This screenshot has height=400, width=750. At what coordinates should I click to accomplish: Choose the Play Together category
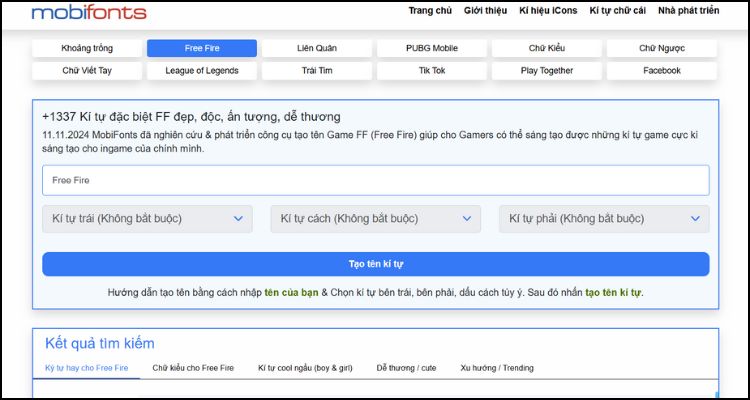pyautogui.click(x=547, y=71)
